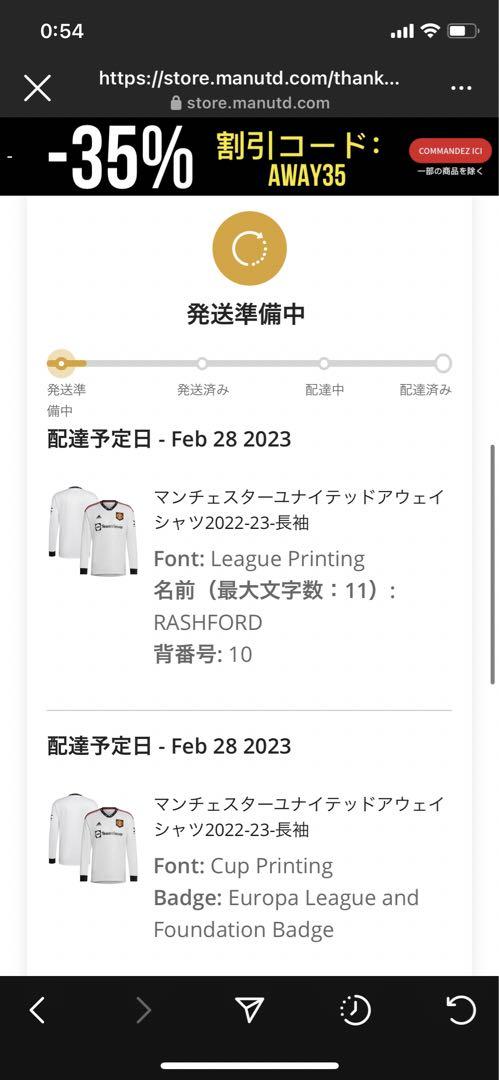Select the 配達中 progress step marker
This screenshot has height=1080, width=499.
pos(324,363)
